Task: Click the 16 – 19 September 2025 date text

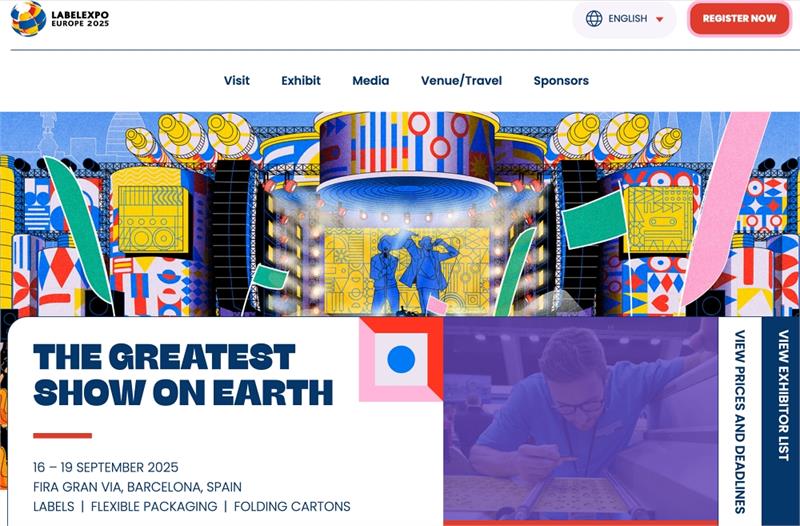Action: (106, 467)
